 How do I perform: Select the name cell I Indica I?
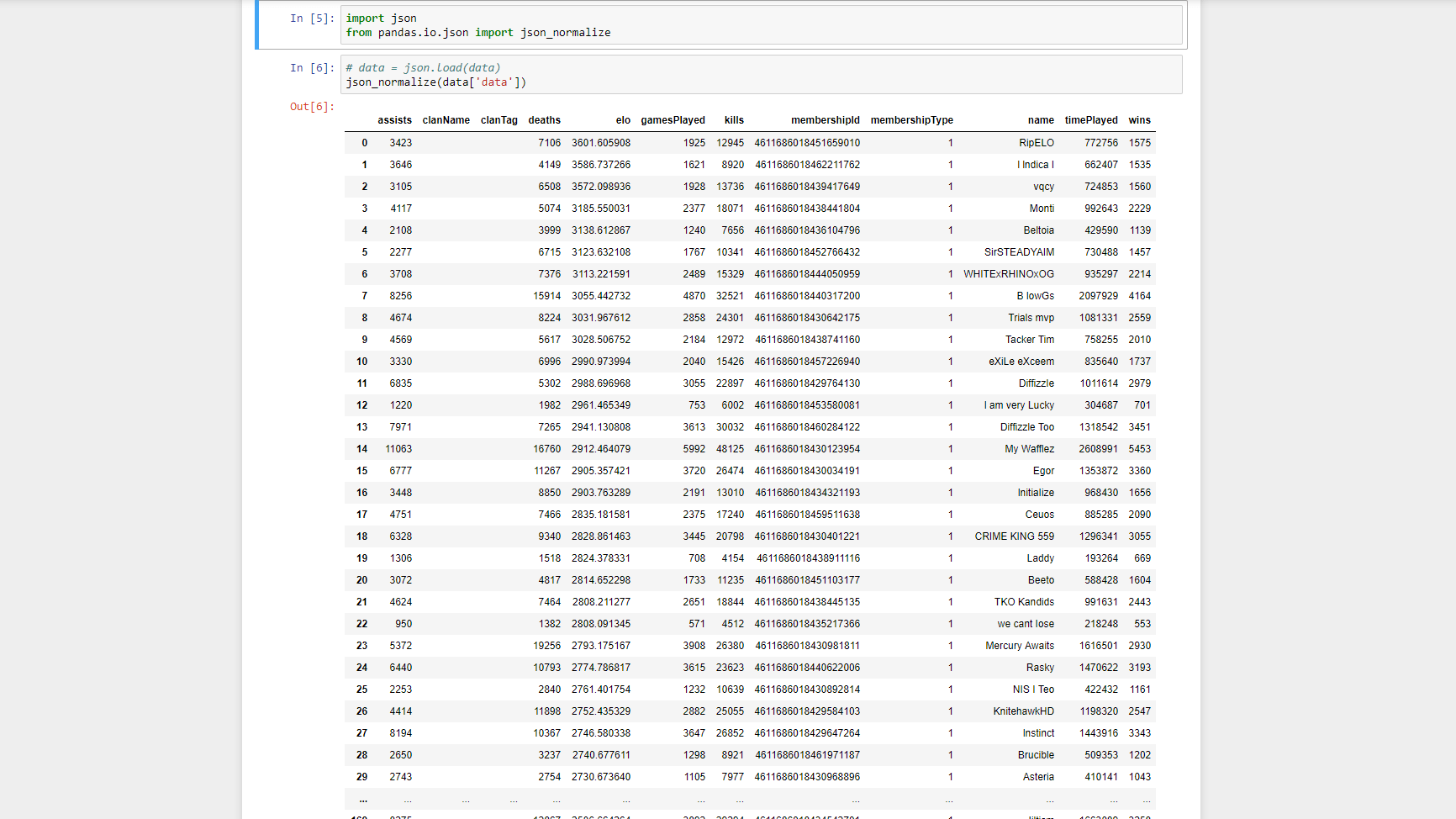pos(1036,165)
